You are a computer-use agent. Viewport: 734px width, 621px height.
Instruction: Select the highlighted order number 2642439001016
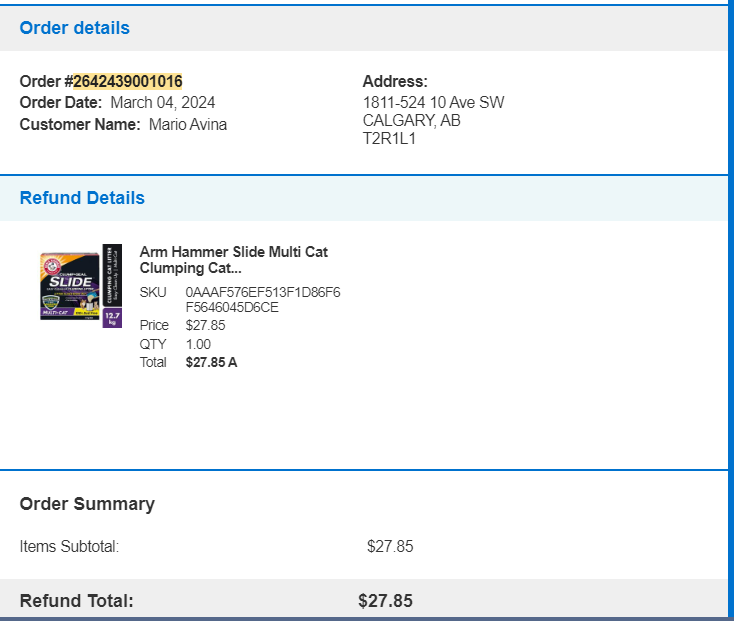pyautogui.click(x=128, y=81)
